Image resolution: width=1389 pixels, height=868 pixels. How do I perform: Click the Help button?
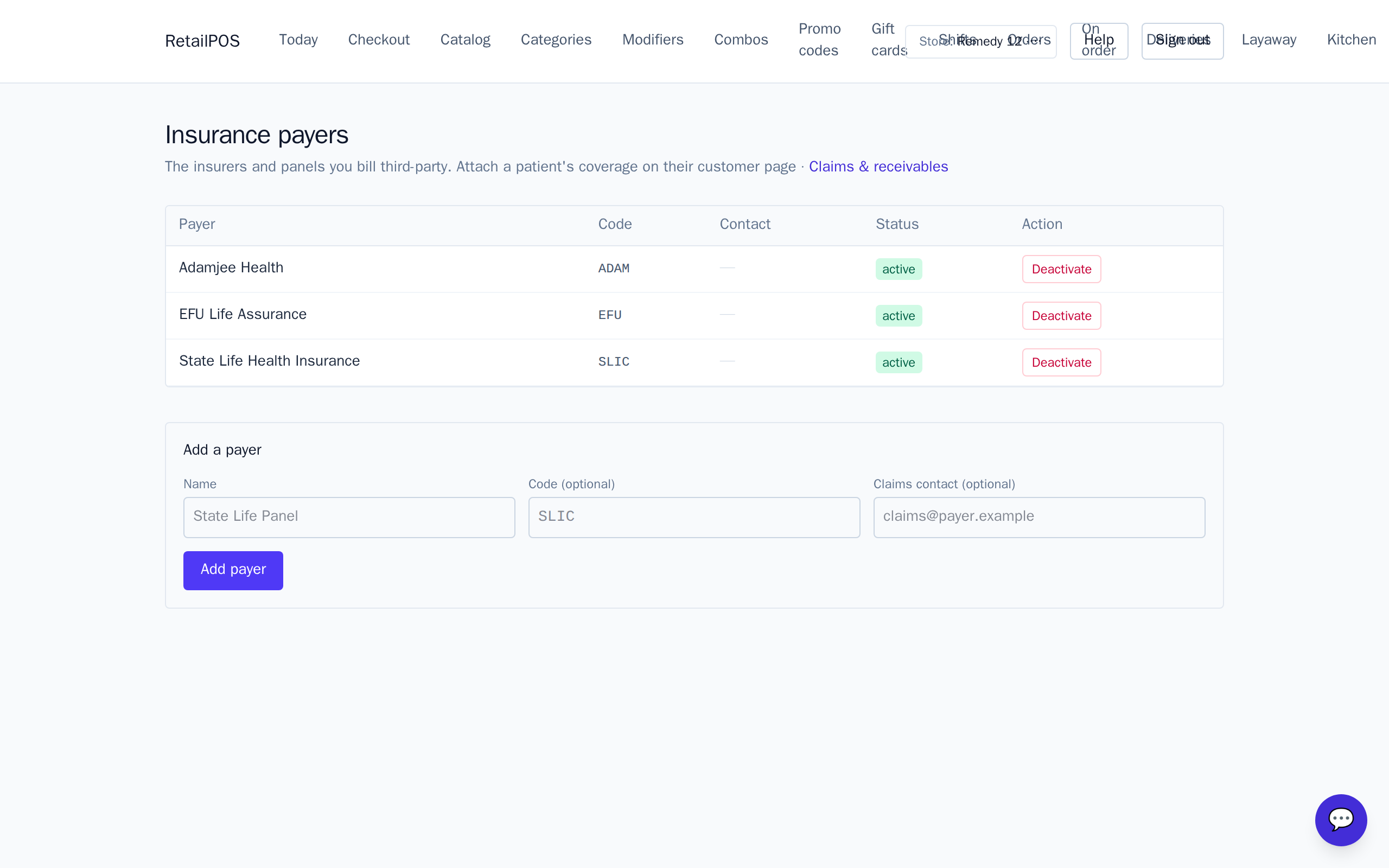pos(1099,41)
